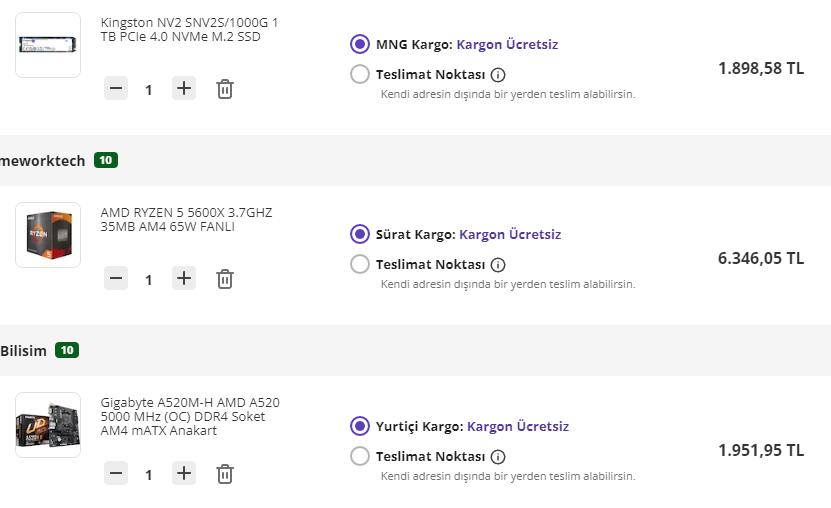The image size is (831, 508).
Task: Open AMD RYZEN 5 5600X product title
Action: [x=186, y=219]
